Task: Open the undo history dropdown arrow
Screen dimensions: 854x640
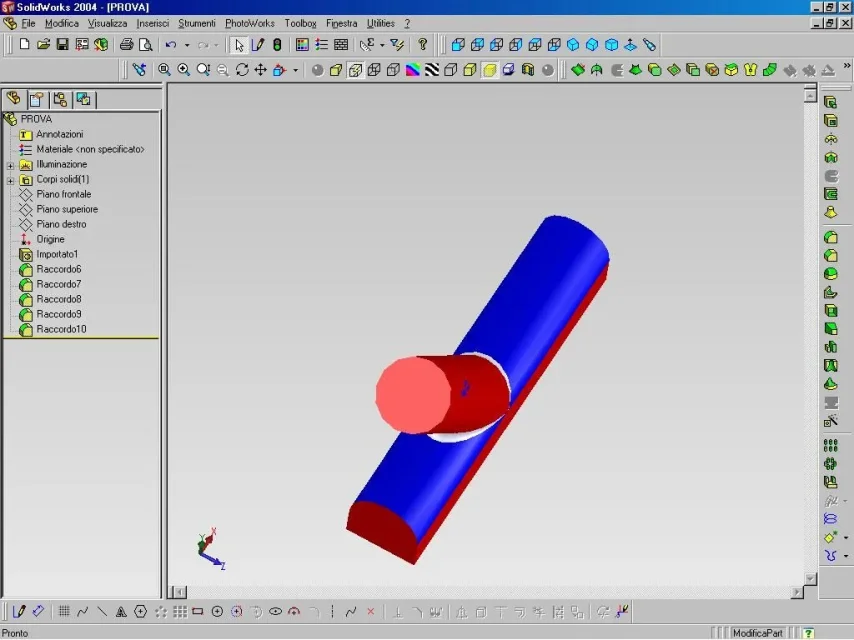Action: (187, 45)
